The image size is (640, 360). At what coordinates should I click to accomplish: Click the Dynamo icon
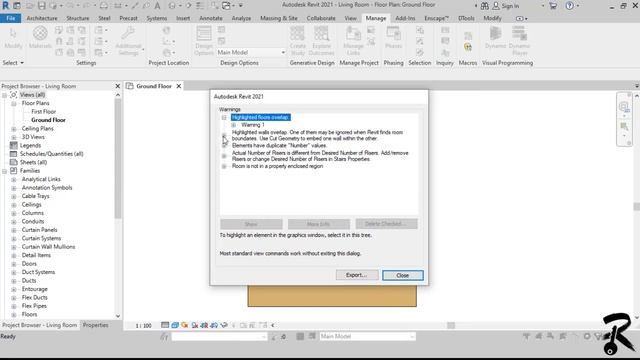click(x=496, y=33)
